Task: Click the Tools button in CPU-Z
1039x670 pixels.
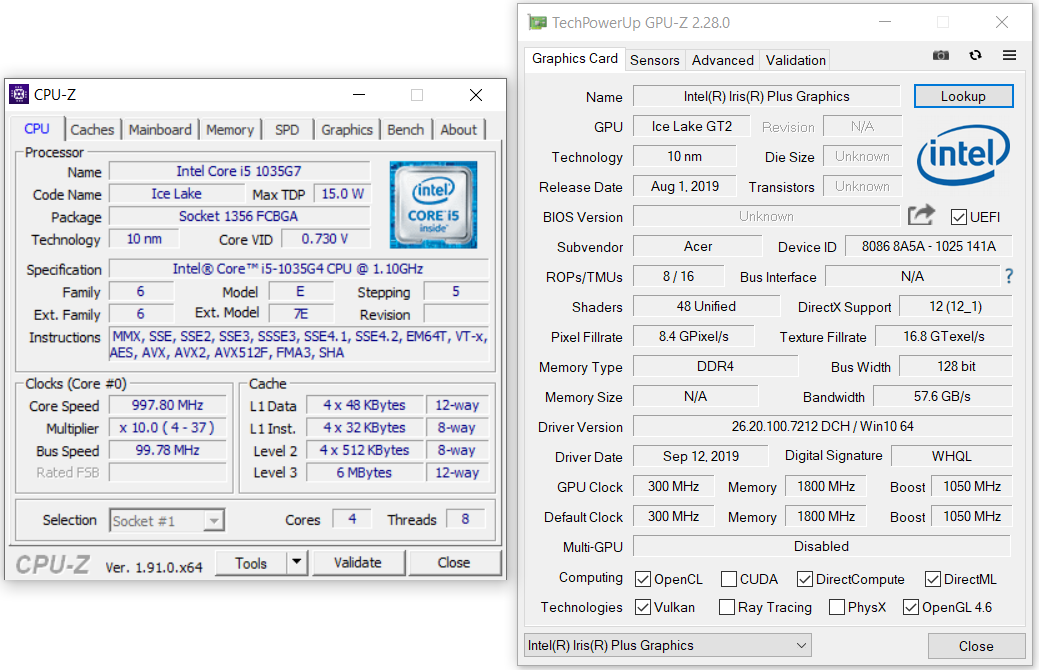Action: pos(251,563)
